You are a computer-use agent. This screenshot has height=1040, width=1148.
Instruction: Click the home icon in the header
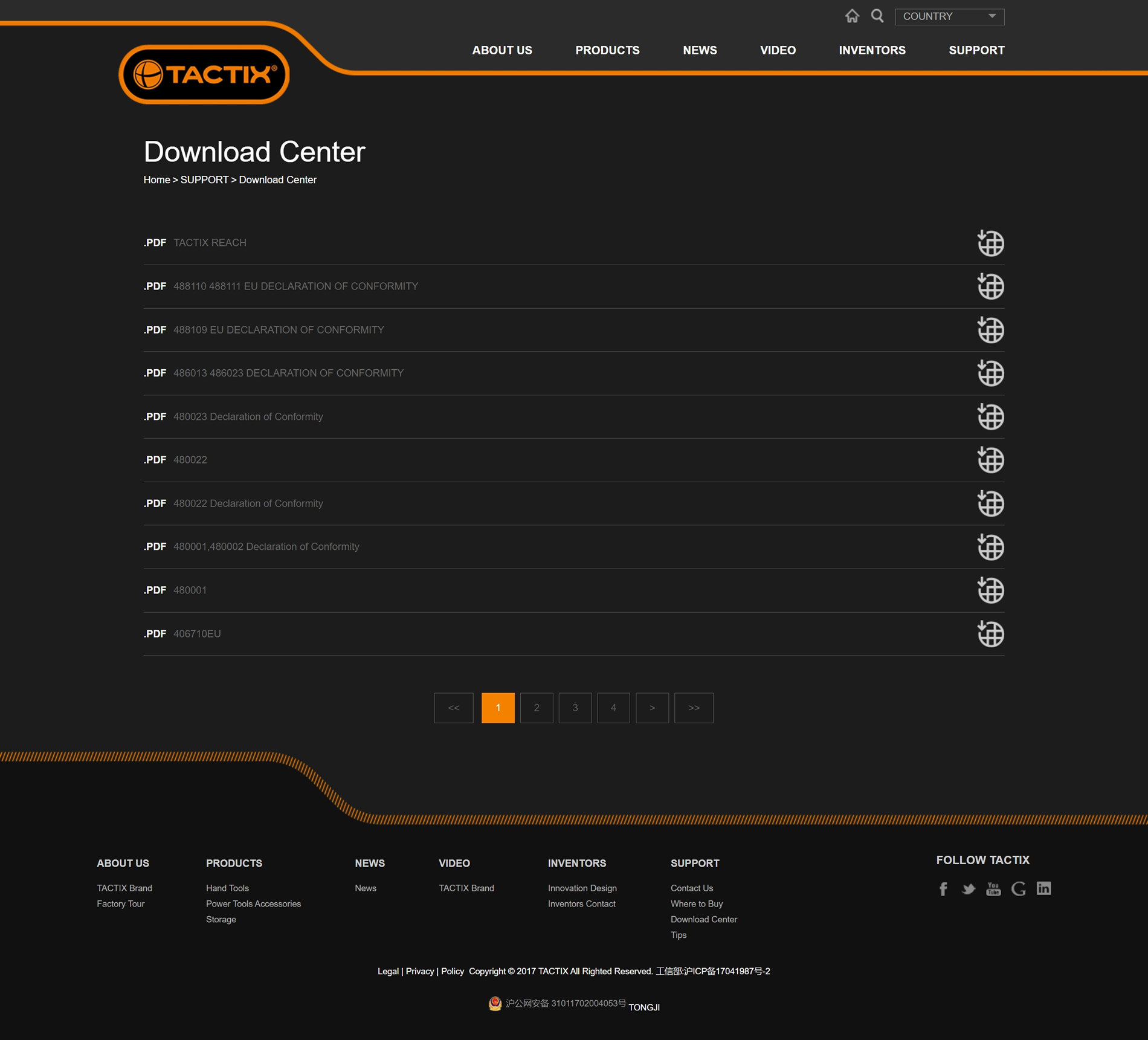[x=852, y=16]
